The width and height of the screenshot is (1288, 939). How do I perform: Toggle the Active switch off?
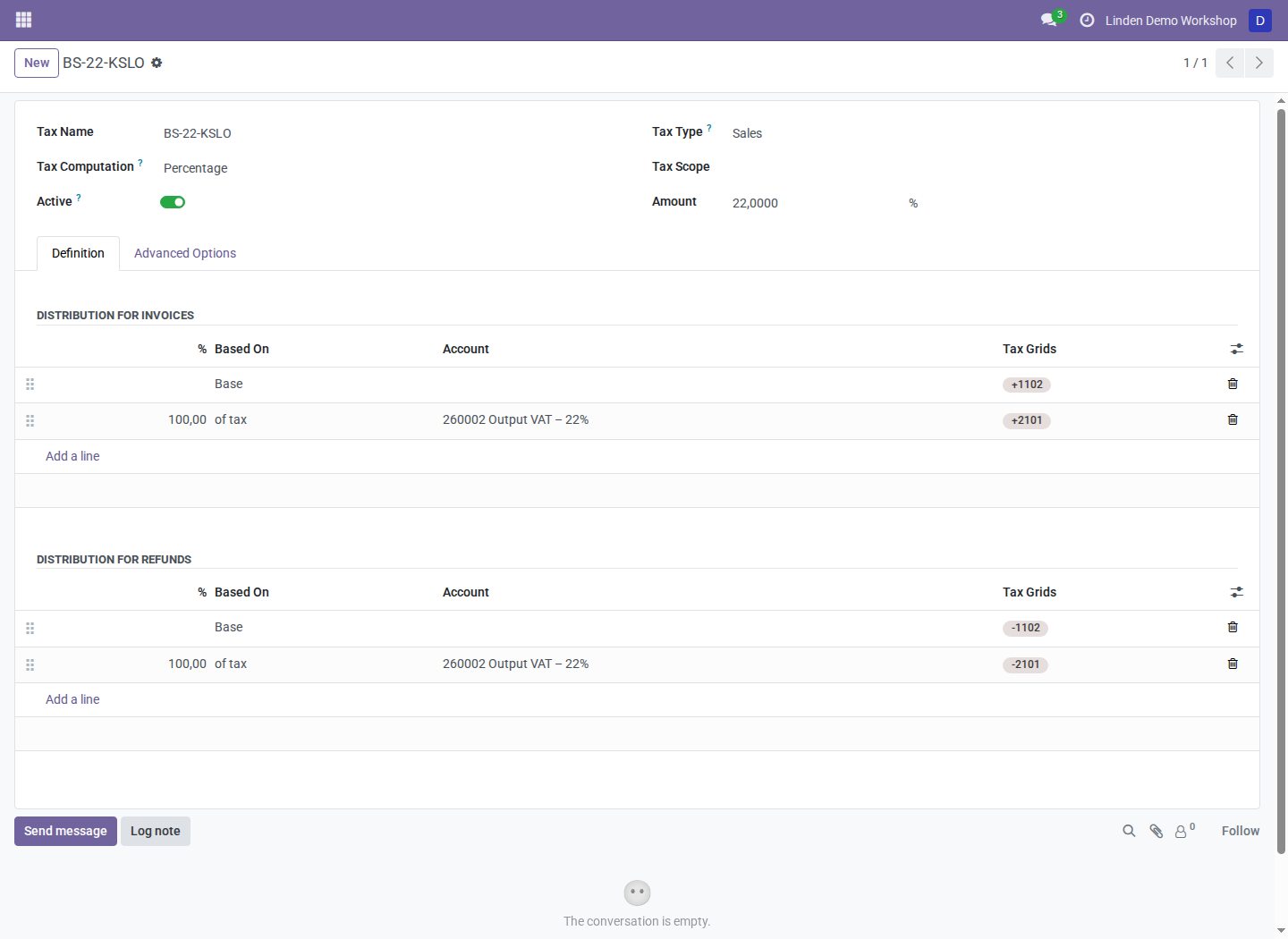[x=173, y=202]
